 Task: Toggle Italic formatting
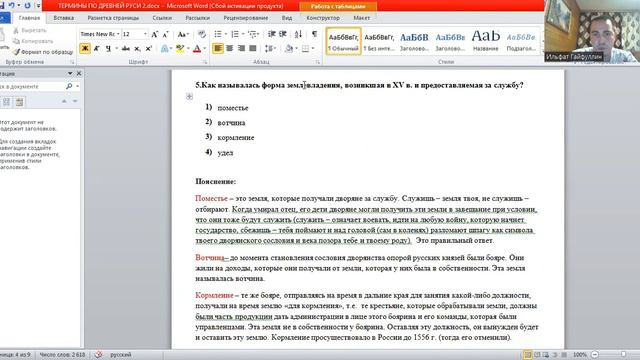(x=97, y=49)
